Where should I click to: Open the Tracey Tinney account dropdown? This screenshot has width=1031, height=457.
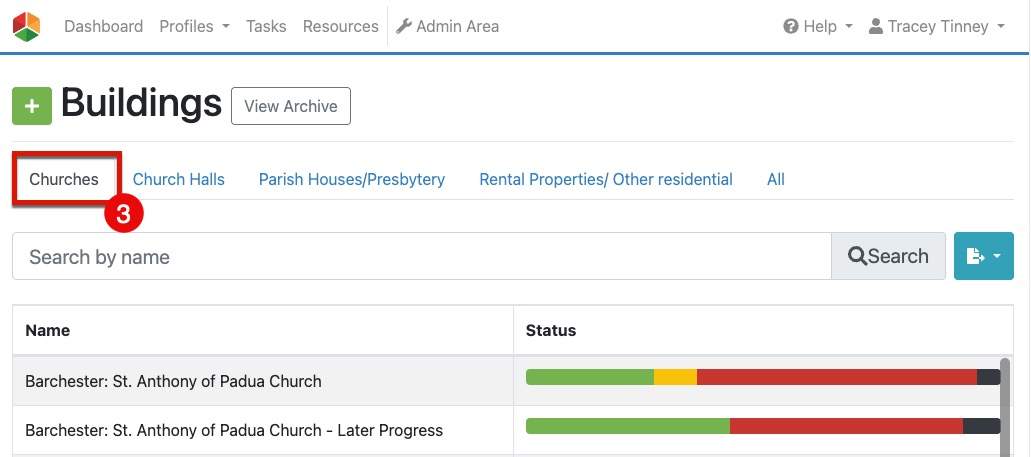[937, 27]
